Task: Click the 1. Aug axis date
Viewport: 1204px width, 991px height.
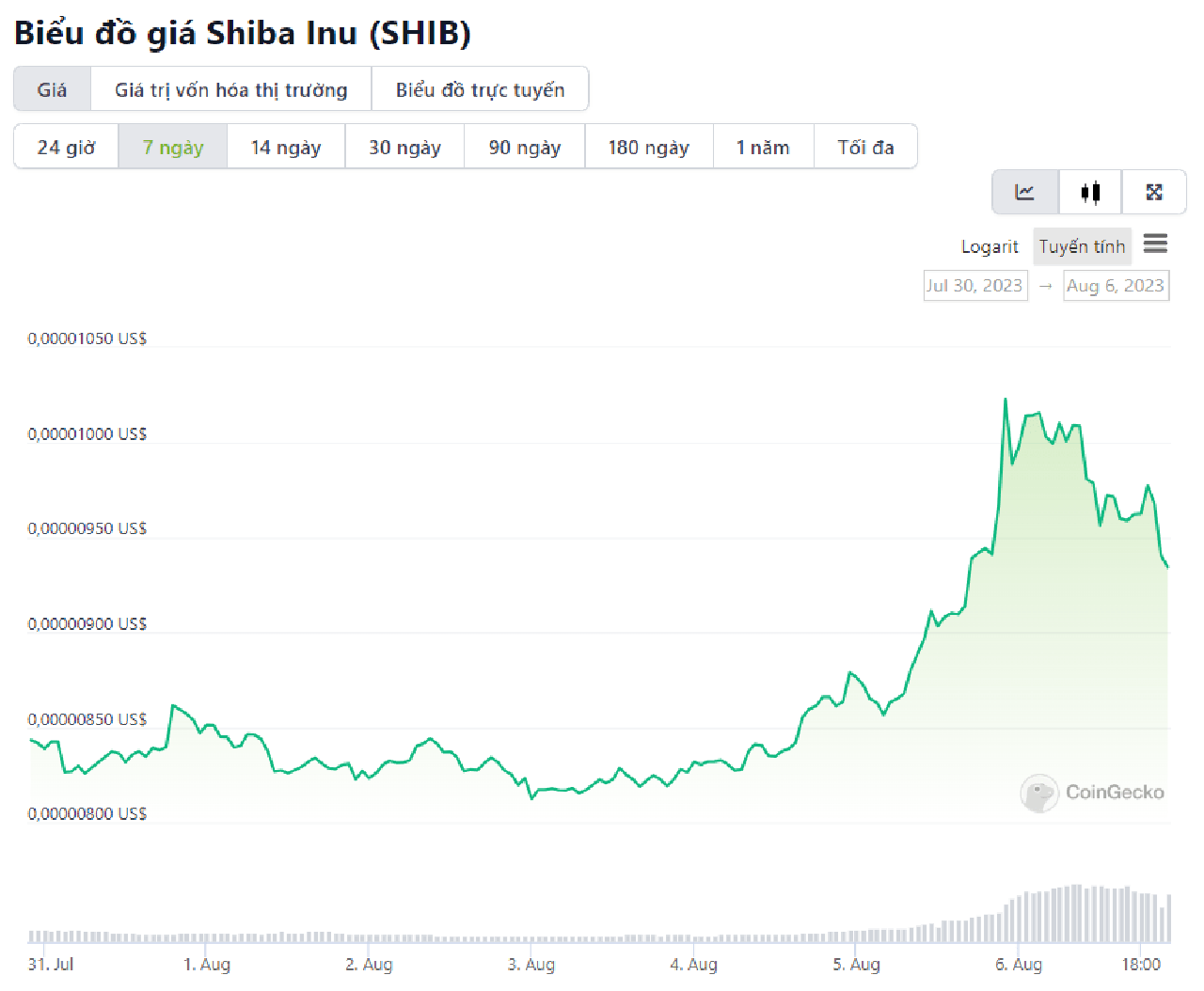Action: click(x=207, y=964)
